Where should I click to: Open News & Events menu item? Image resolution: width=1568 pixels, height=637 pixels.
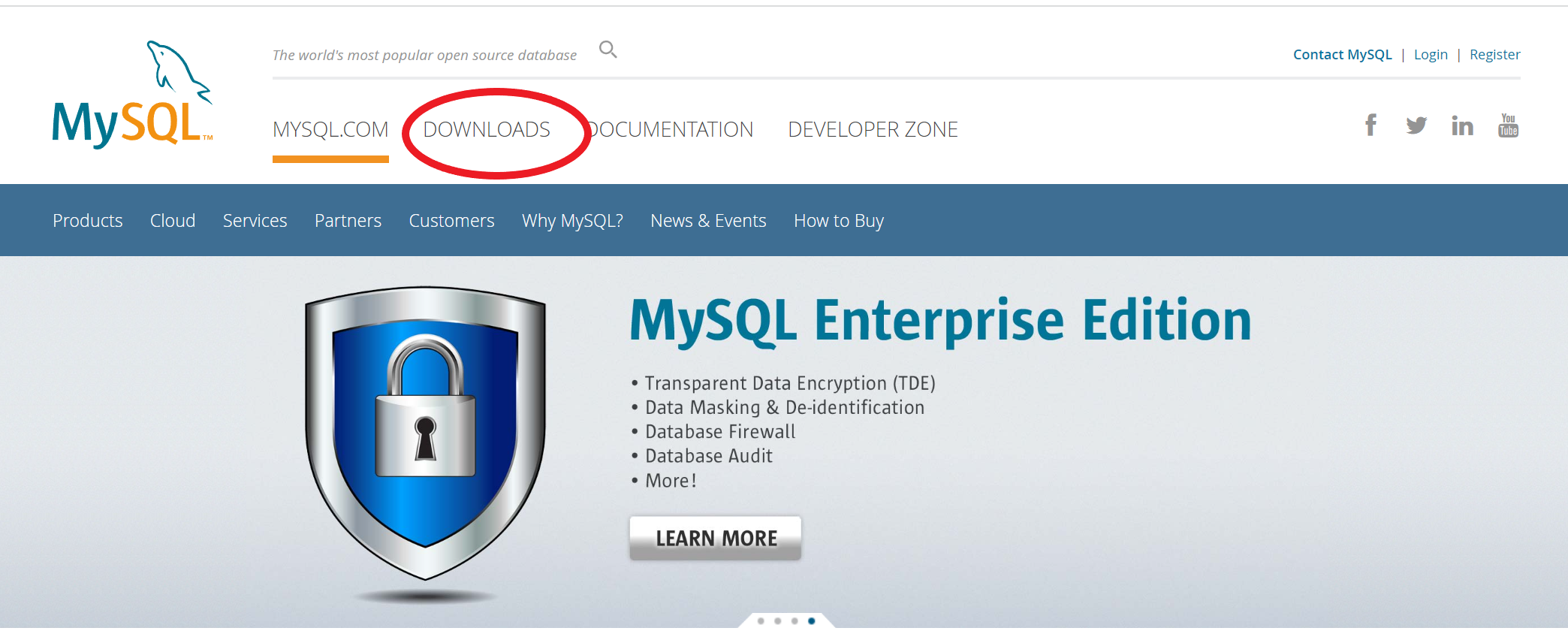click(708, 220)
